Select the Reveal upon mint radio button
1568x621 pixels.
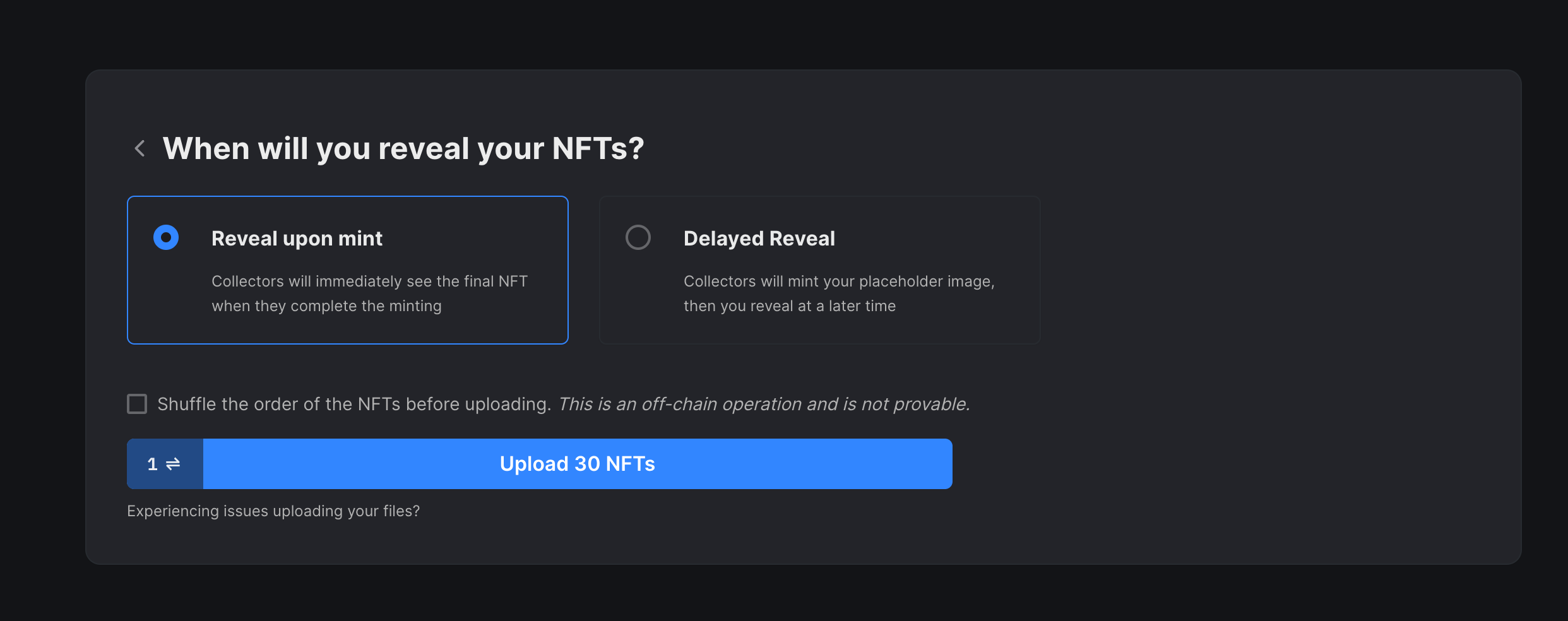click(165, 237)
